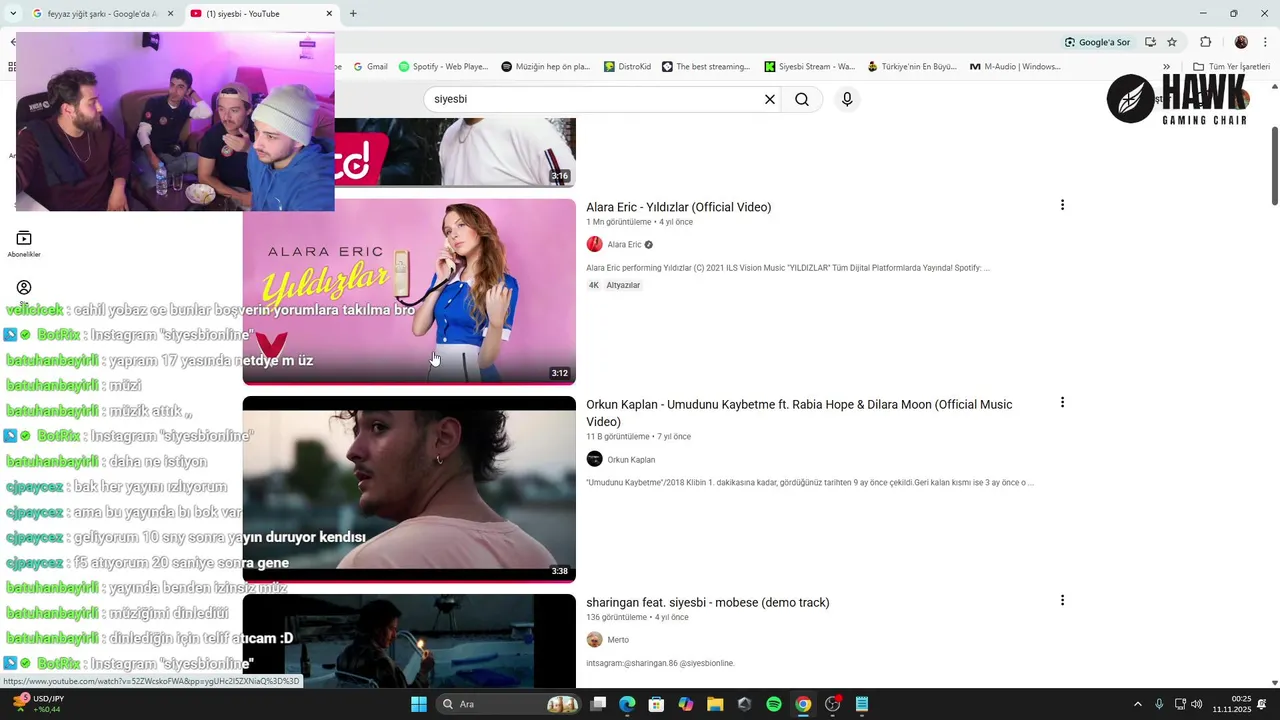Close the feyyaz yiğit şarkı tab
Viewport: 1280px width, 720px height.
coord(170,14)
